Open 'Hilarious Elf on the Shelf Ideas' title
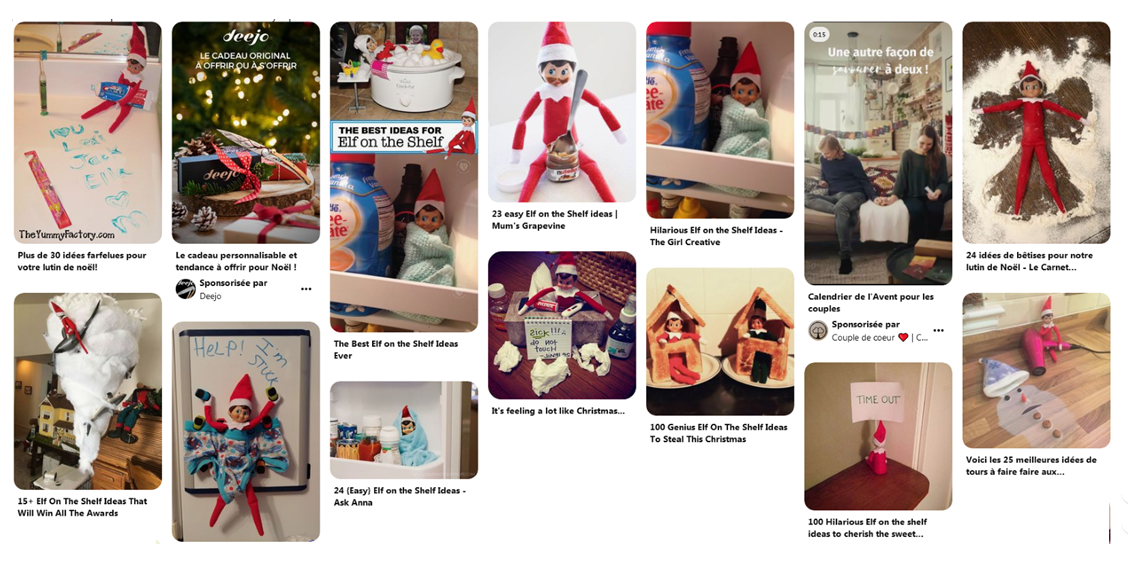 click(716, 236)
